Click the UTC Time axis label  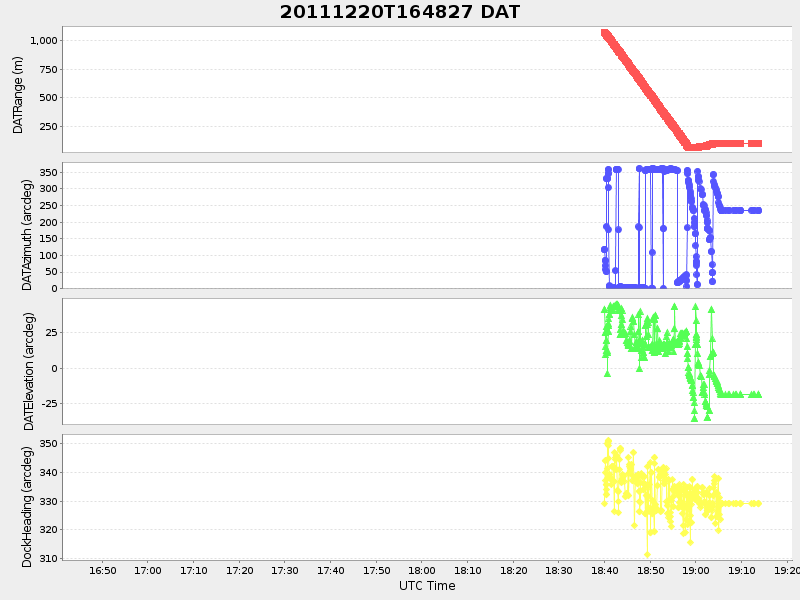coord(427,586)
